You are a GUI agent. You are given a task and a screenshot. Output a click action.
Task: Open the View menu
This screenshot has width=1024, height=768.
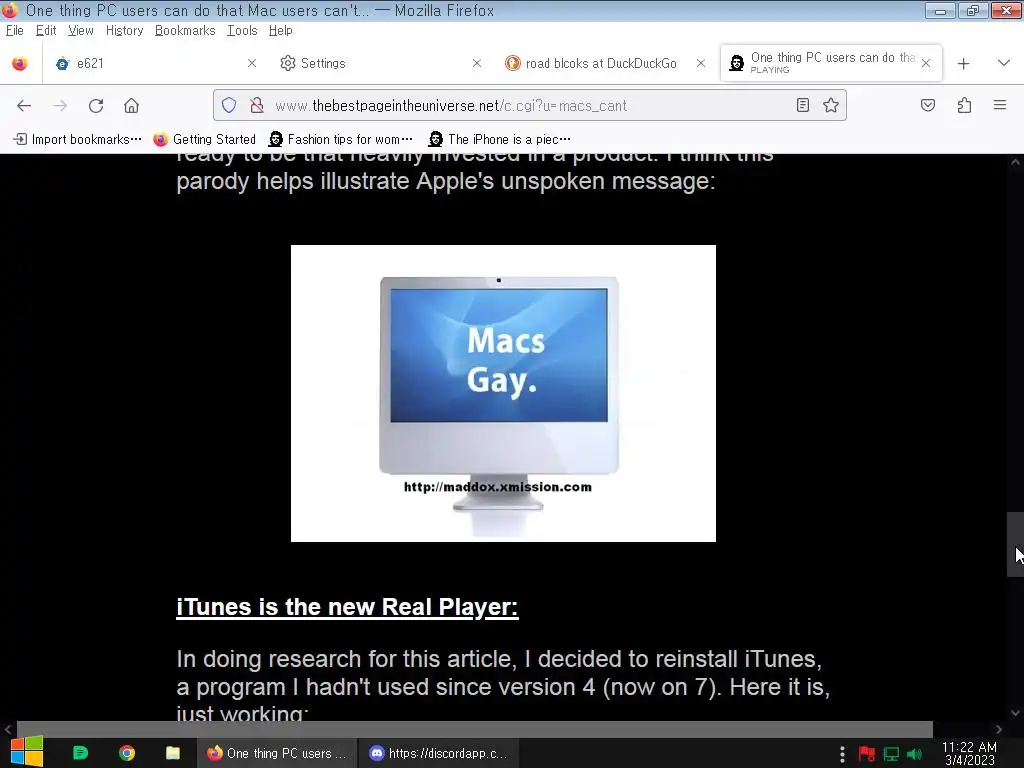(81, 31)
